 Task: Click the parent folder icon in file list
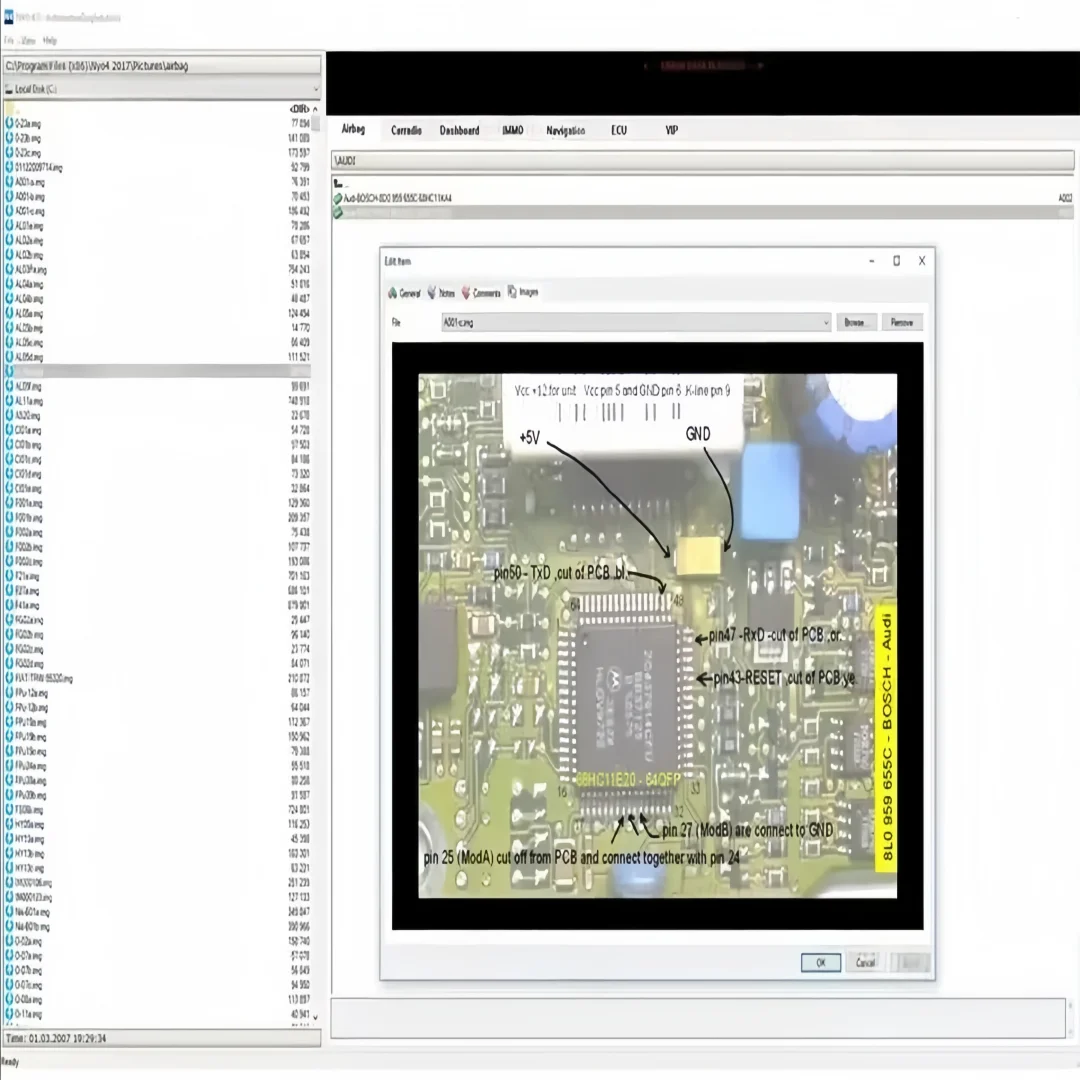tap(9, 109)
